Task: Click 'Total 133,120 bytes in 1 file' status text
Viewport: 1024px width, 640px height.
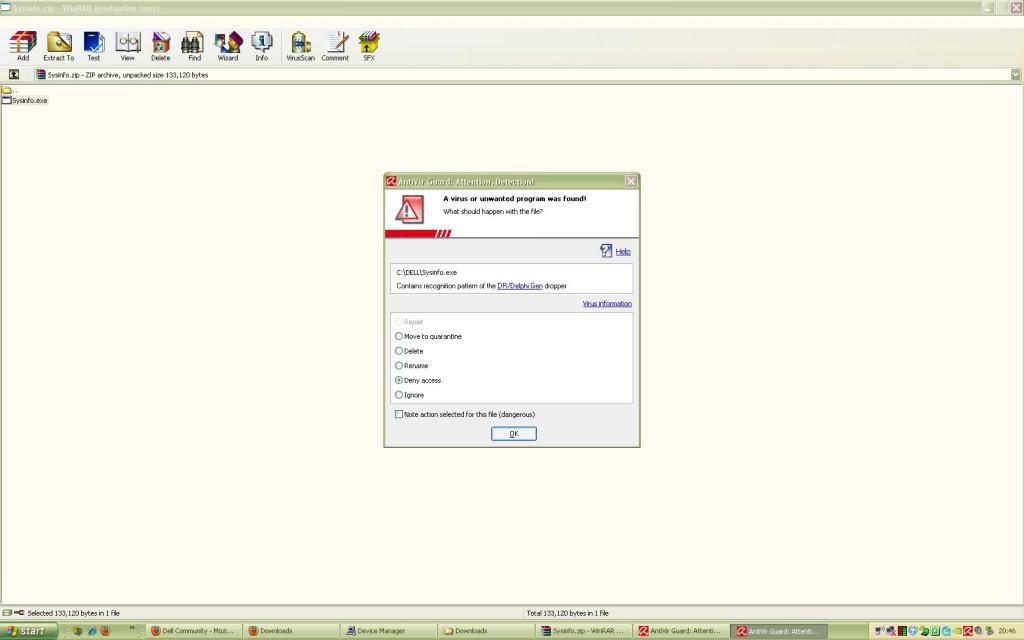Action: pos(568,613)
